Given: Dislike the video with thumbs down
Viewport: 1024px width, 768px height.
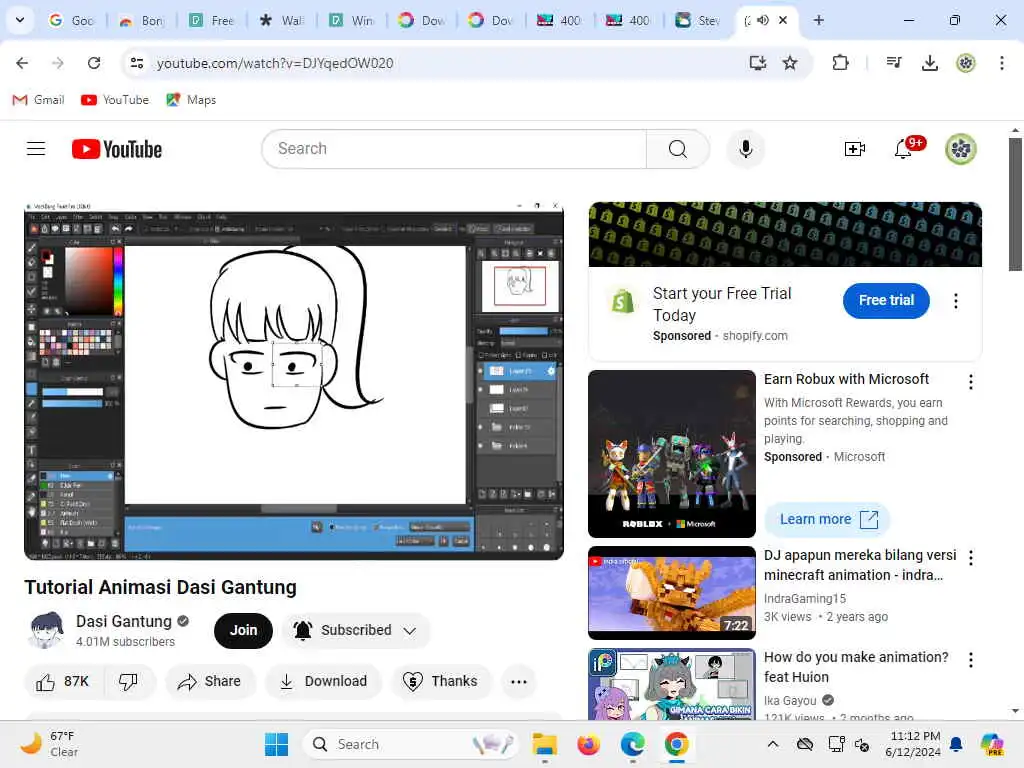Looking at the screenshot, I should [128, 681].
